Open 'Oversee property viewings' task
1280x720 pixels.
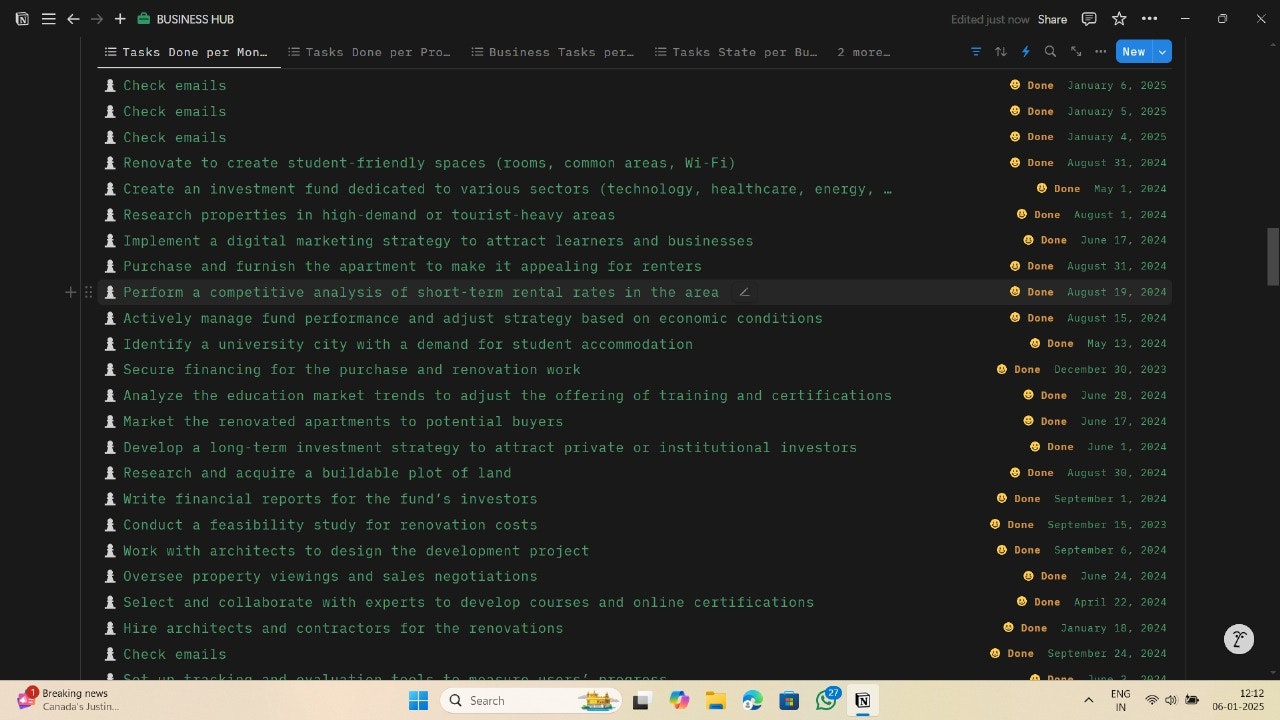(x=330, y=577)
